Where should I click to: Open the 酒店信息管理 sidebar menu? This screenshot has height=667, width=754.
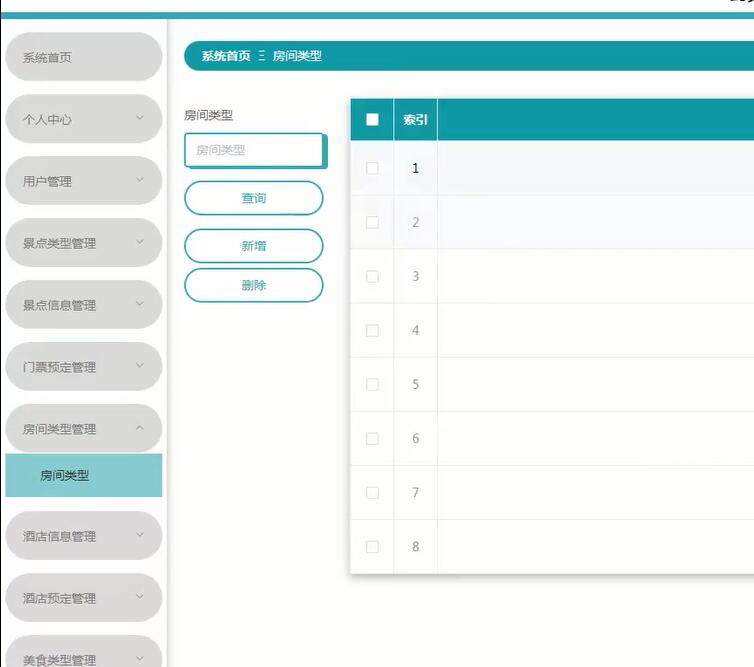click(x=83, y=536)
